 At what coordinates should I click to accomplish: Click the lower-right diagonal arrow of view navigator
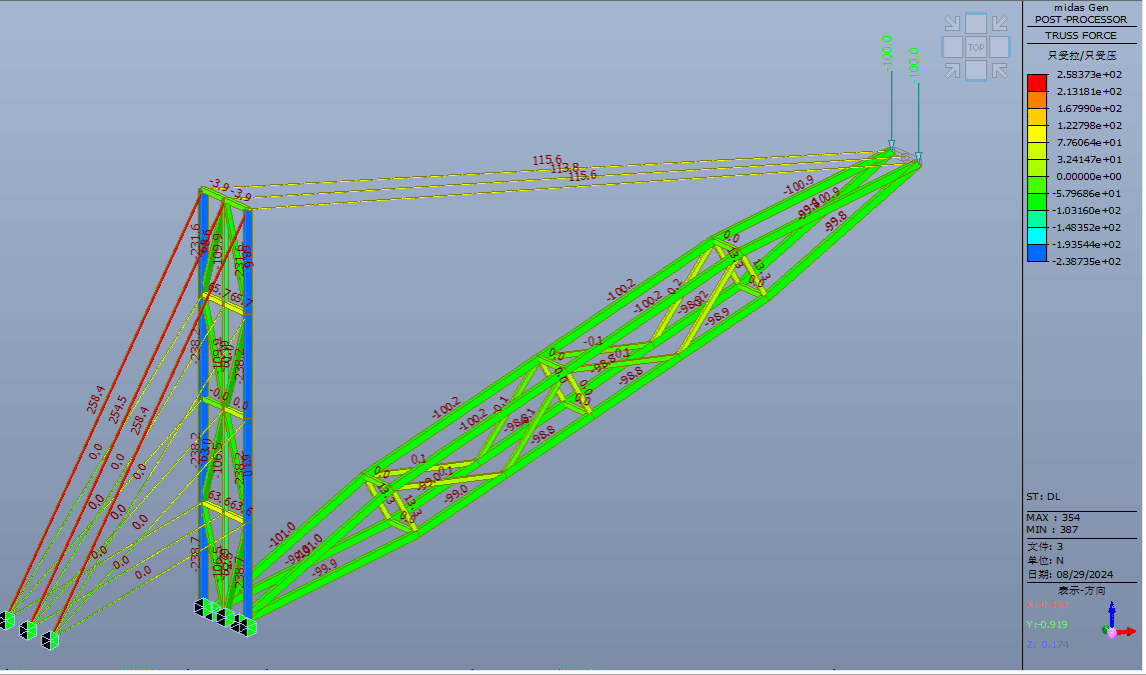pos(1000,70)
